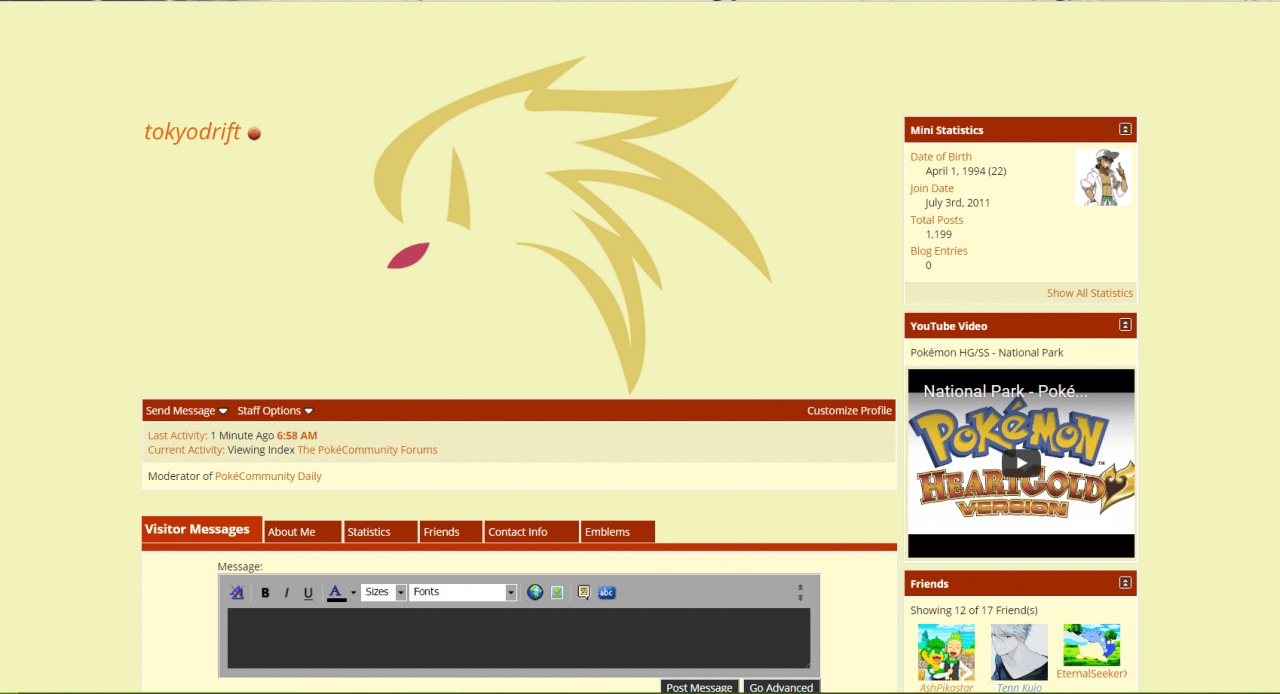1280x694 pixels.
Task: Toggle bold formatting in message editor
Action: point(265,592)
